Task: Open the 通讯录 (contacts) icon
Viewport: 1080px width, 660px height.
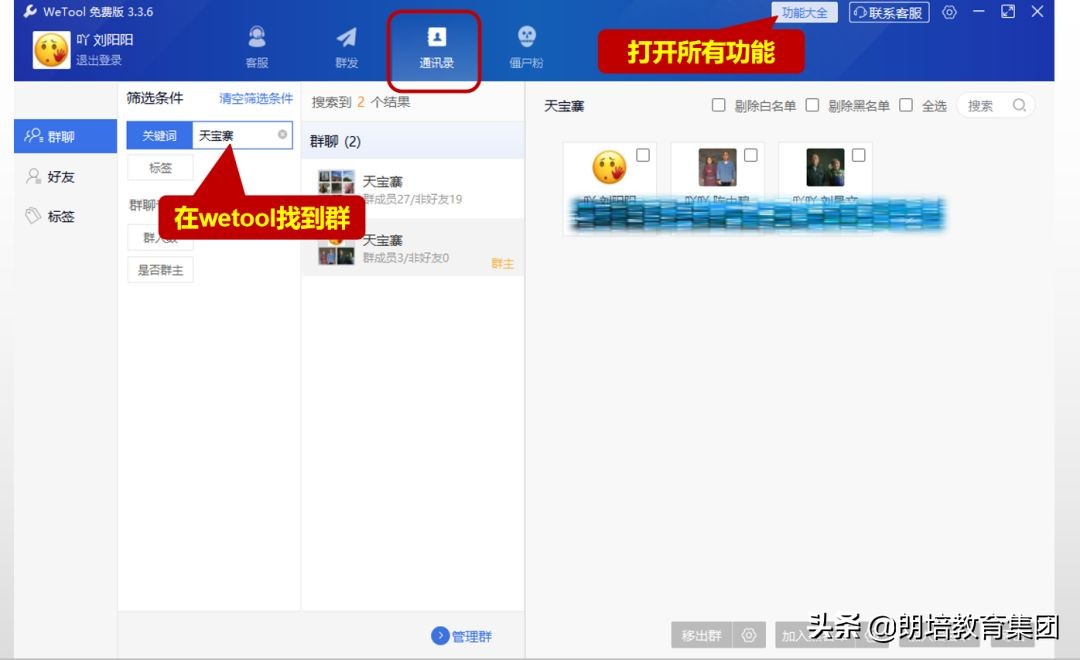Action: tap(436, 42)
